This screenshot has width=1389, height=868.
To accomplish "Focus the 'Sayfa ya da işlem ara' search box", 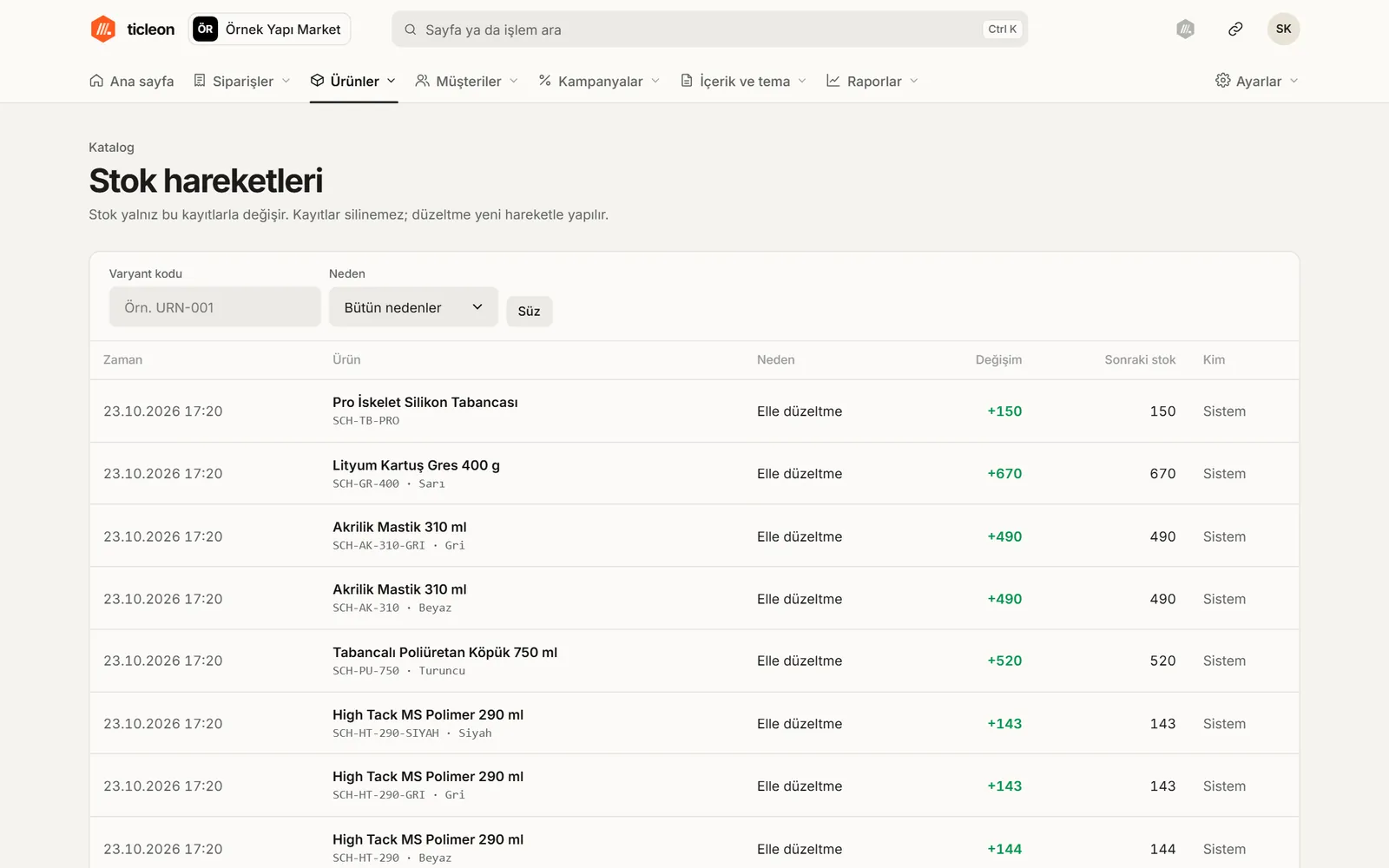I will pos(709,30).
